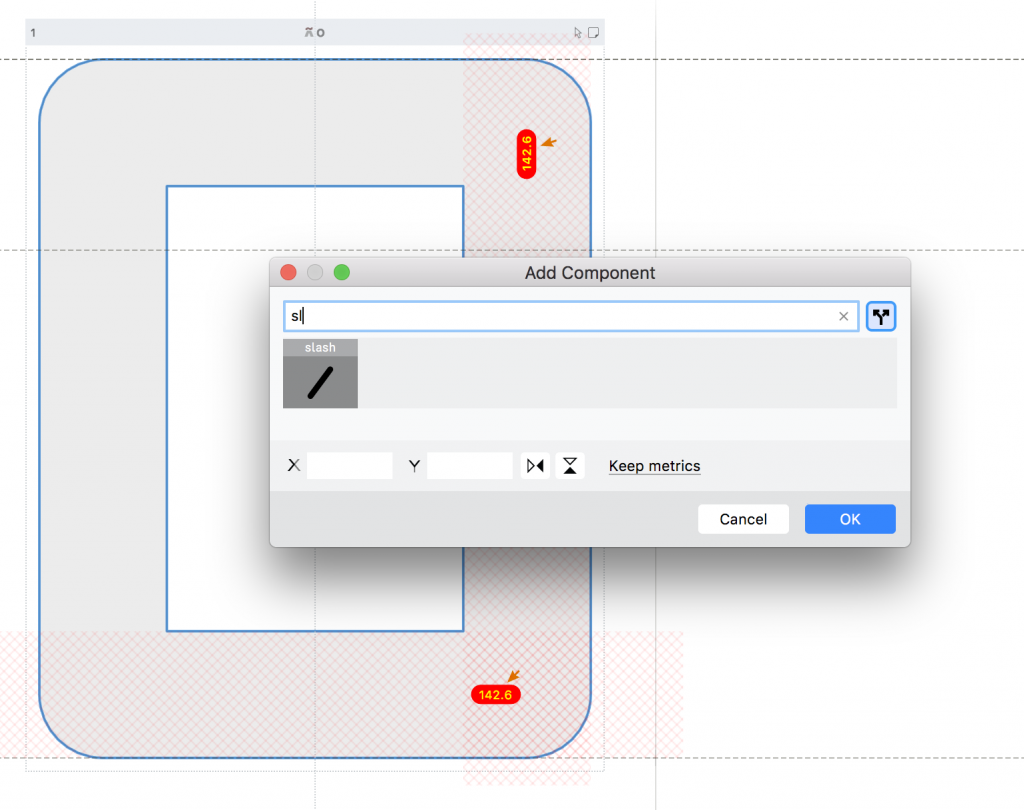1024x810 pixels.
Task: Focus the Y offset input field
Action: (470, 466)
